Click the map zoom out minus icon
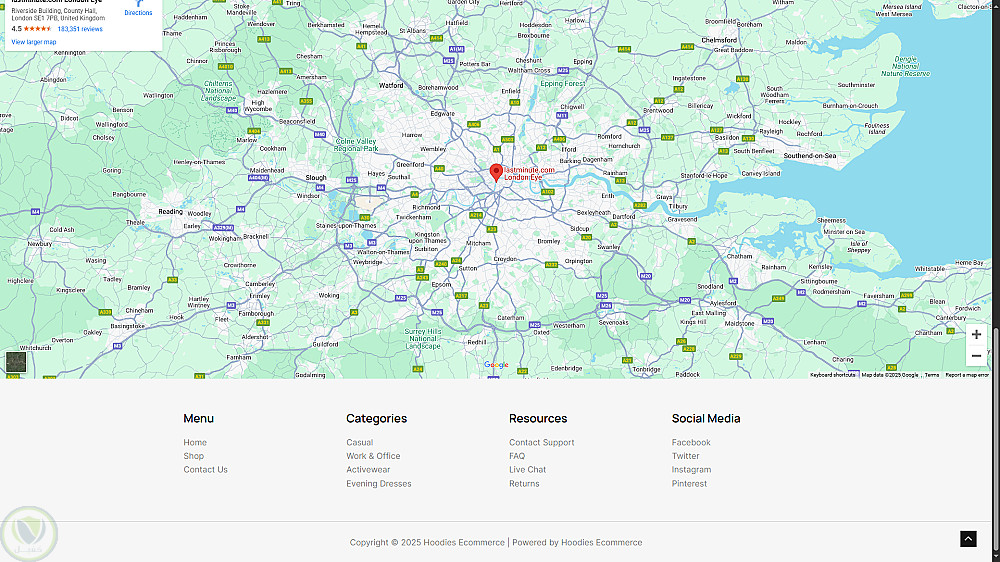Image resolution: width=1000 pixels, height=562 pixels. [x=976, y=356]
